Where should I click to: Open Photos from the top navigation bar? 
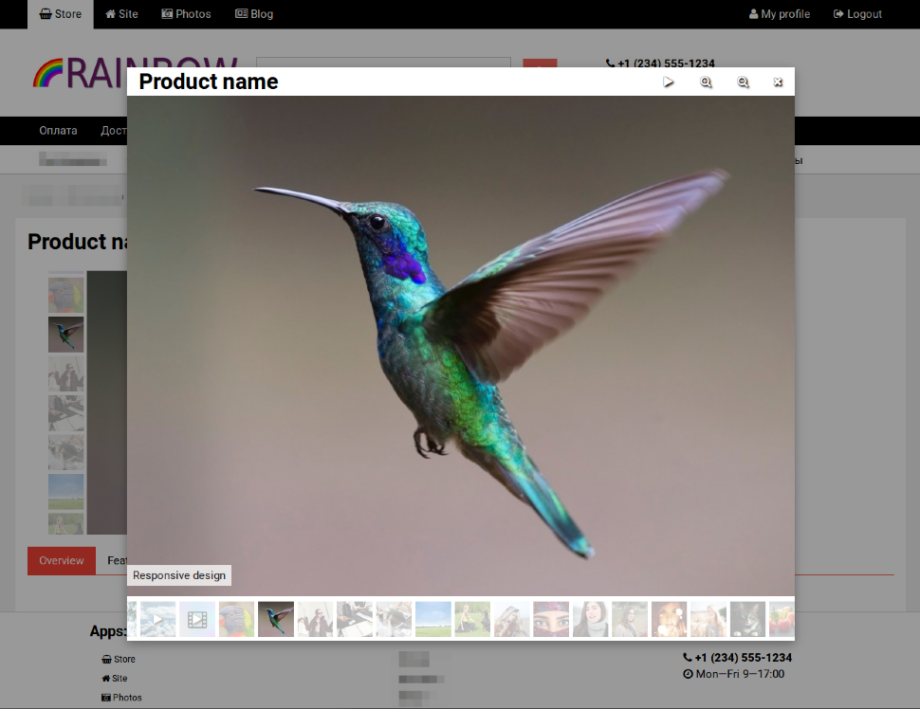click(186, 14)
